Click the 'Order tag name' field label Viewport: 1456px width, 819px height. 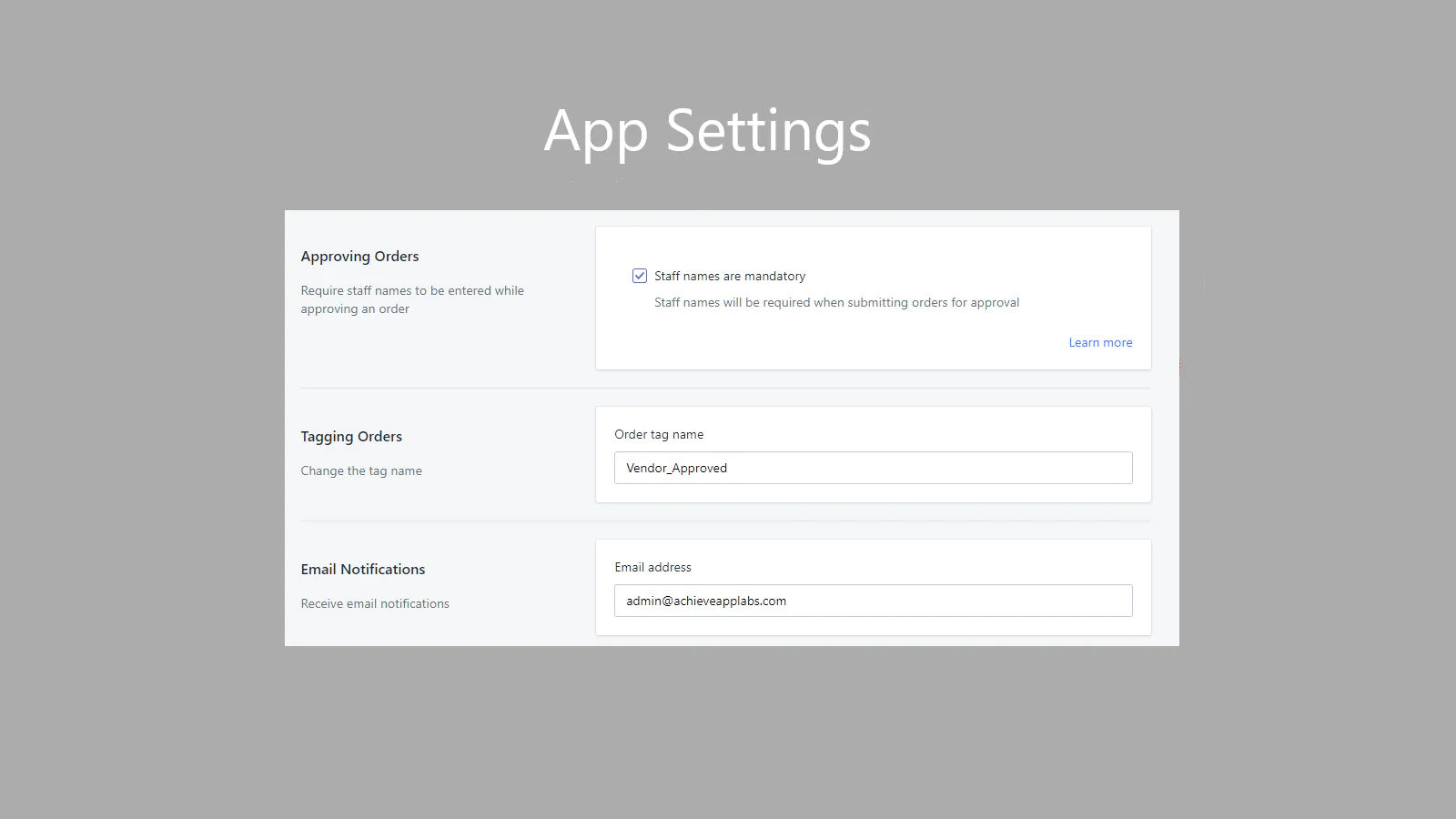coord(659,434)
